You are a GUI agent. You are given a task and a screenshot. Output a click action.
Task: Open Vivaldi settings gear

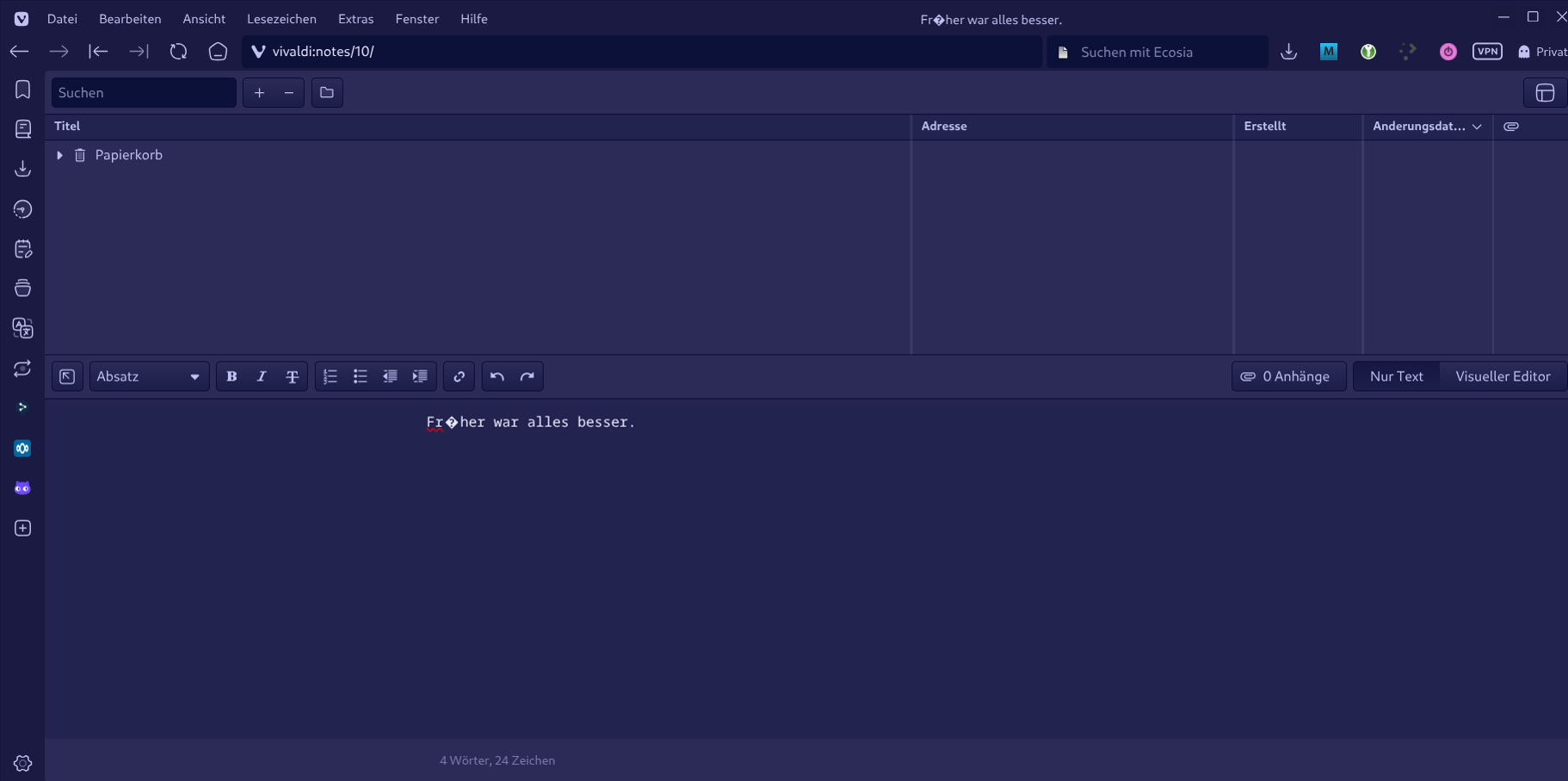pyautogui.click(x=22, y=763)
